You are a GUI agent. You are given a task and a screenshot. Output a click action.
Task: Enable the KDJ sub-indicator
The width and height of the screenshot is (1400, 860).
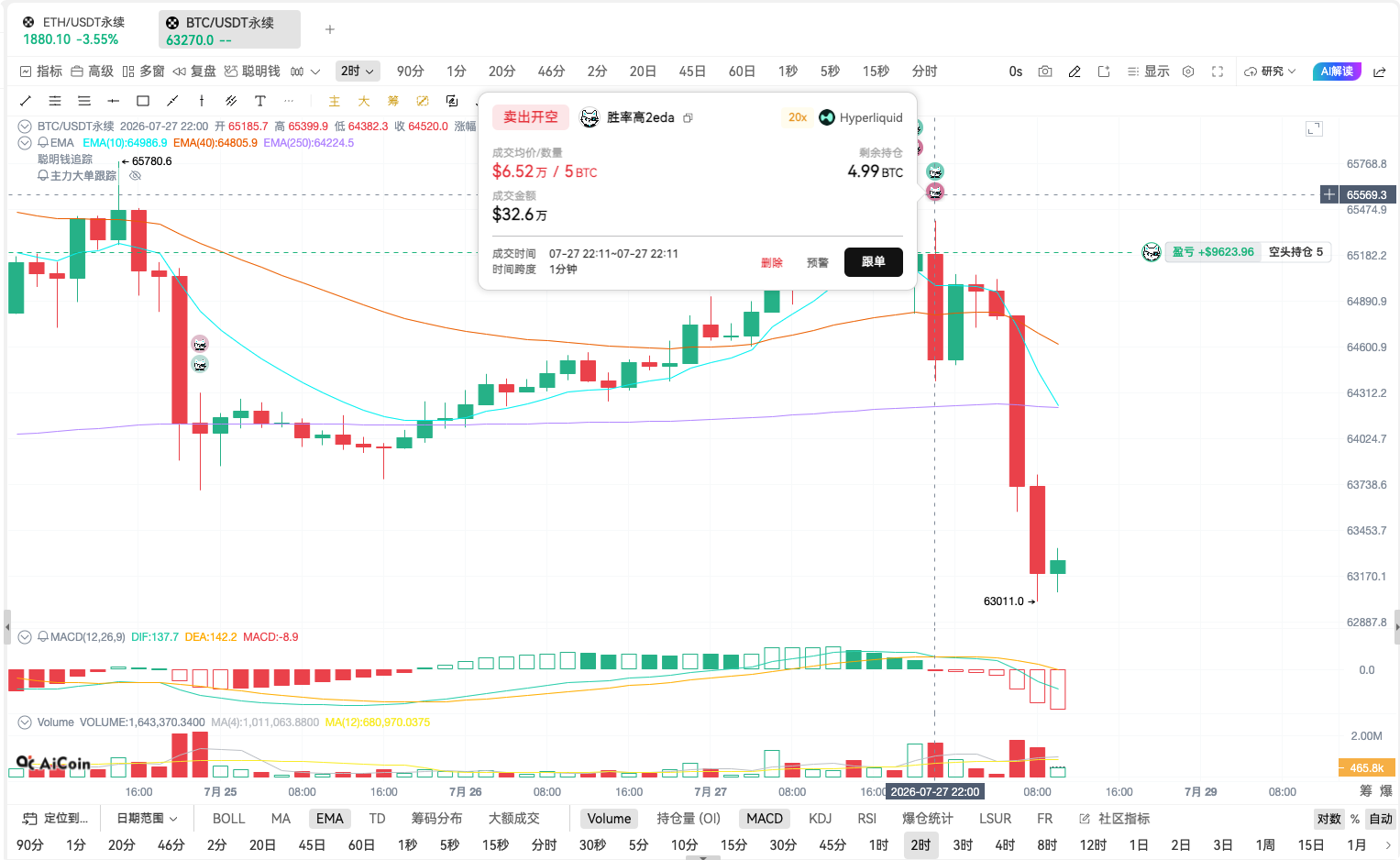821,819
